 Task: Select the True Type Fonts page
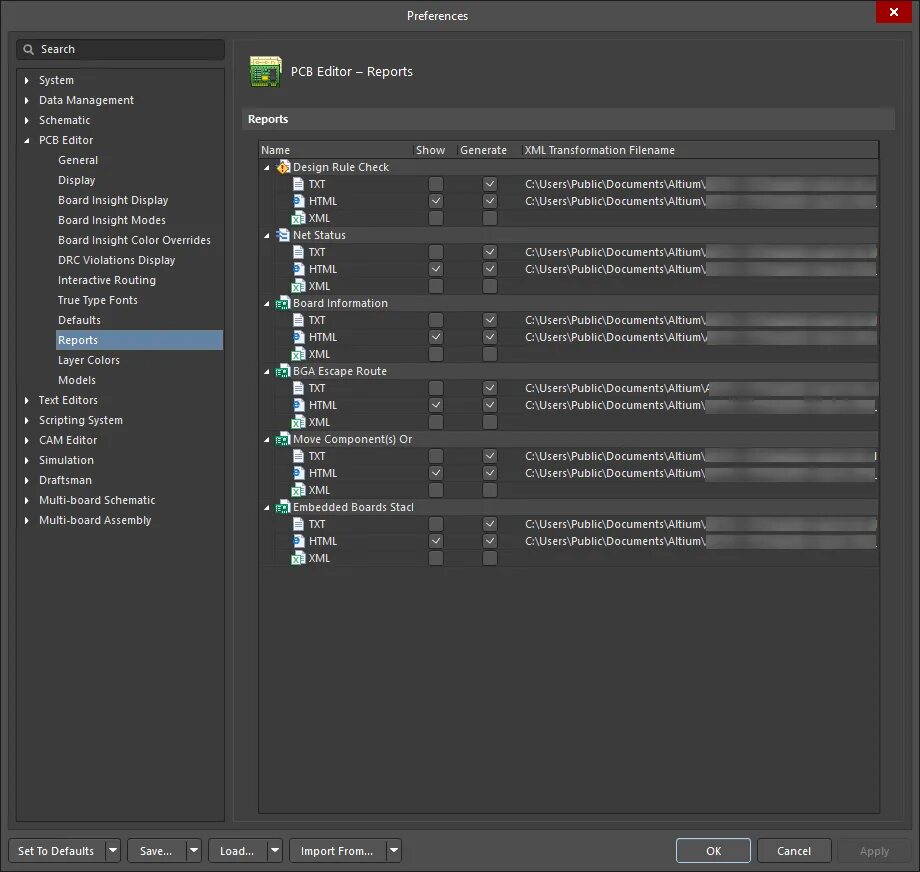97,300
